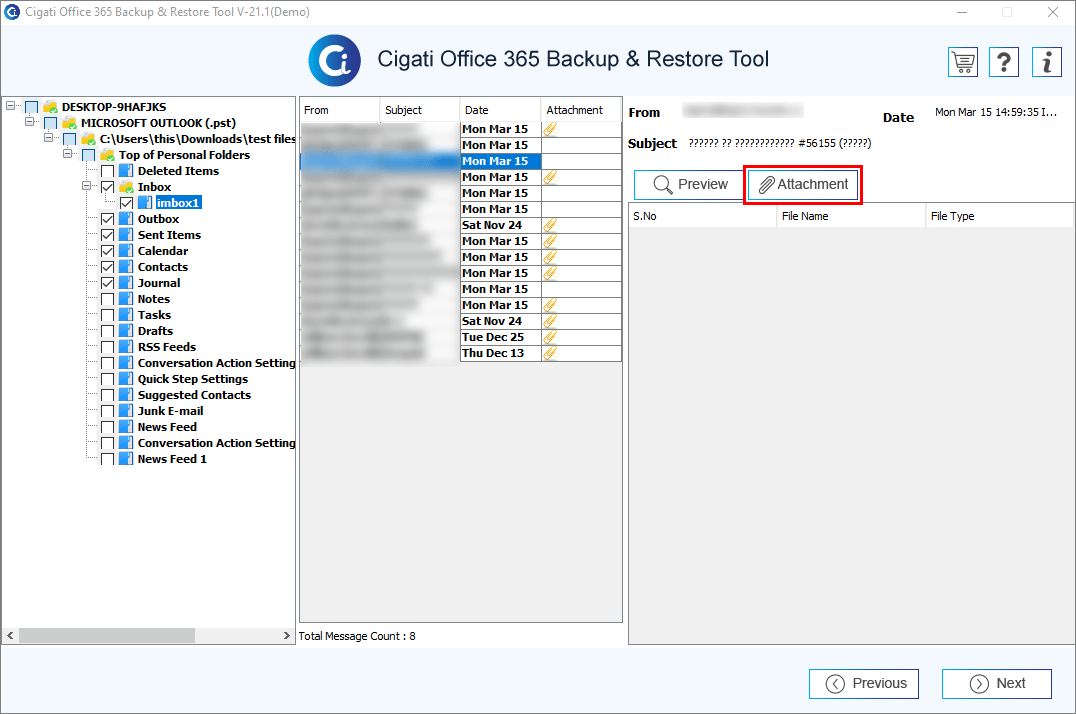Check the Tasks checkbox
1076x714 pixels.
[x=108, y=315]
